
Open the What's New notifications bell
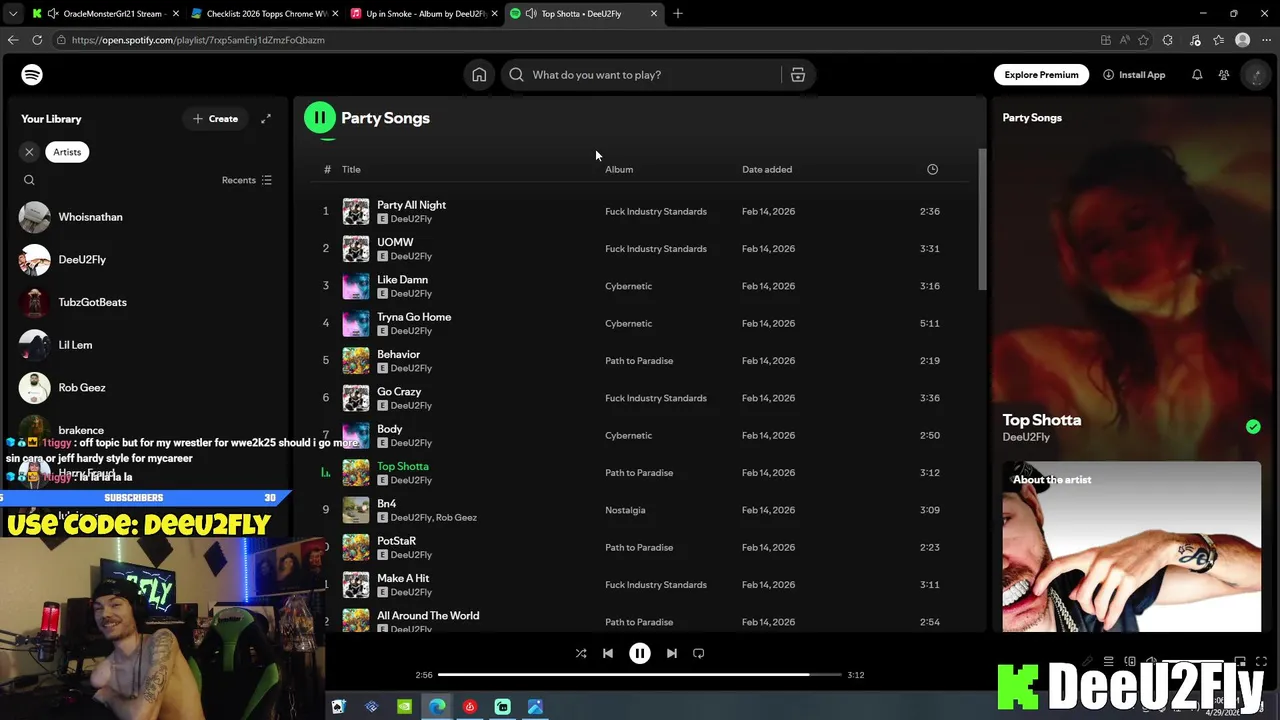(1197, 75)
